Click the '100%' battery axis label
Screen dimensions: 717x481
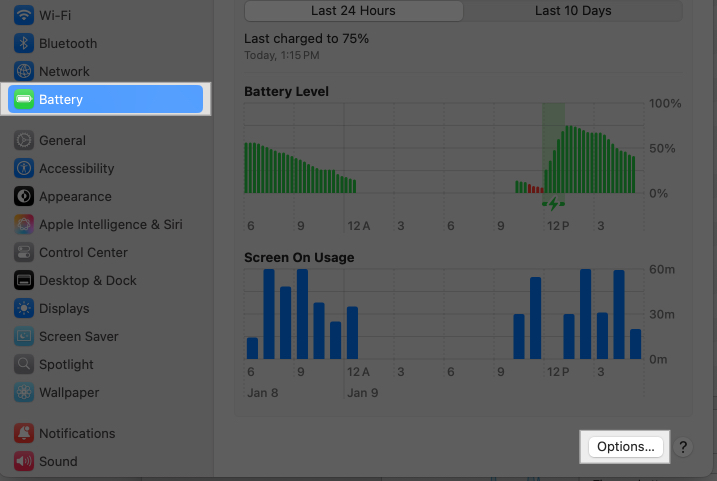point(665,103)
